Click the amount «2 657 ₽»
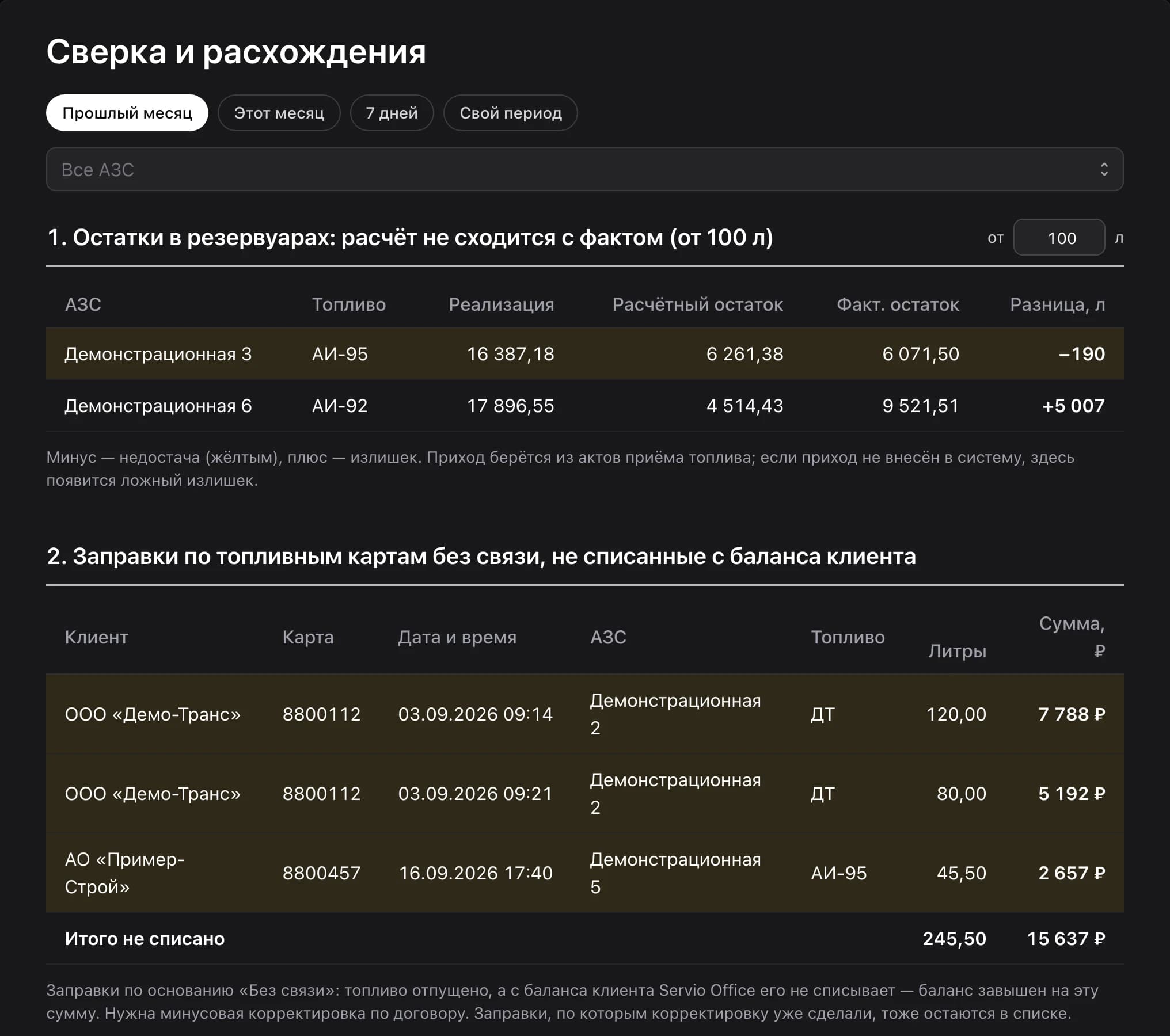The image size is (1170, 1036). click(1072, 873)
